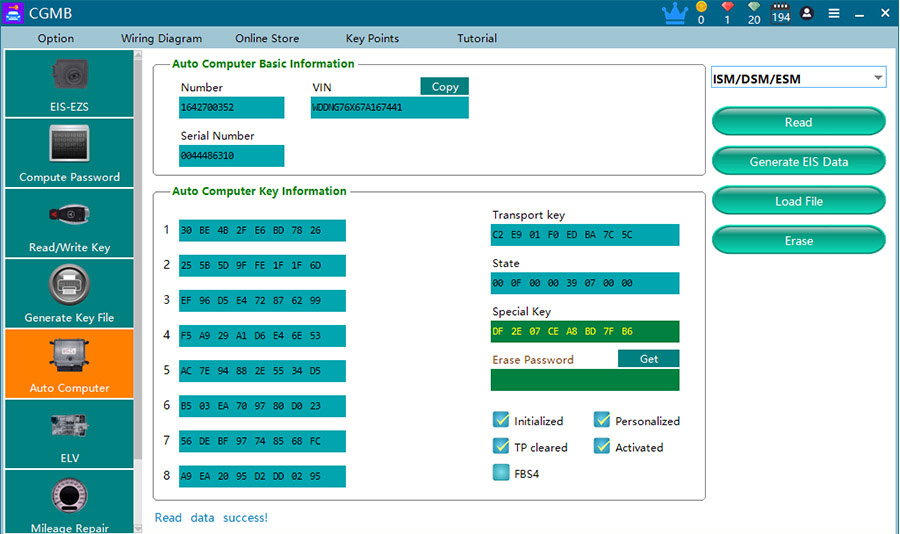The height and width of the screenshot is (534, 900).
Task: Open the Online Store menu
Action: click(267, 39)
